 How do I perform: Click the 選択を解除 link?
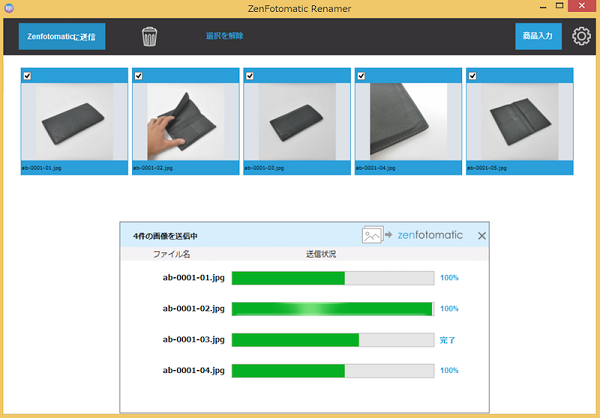pyautogui.click(x=225, y=36)
